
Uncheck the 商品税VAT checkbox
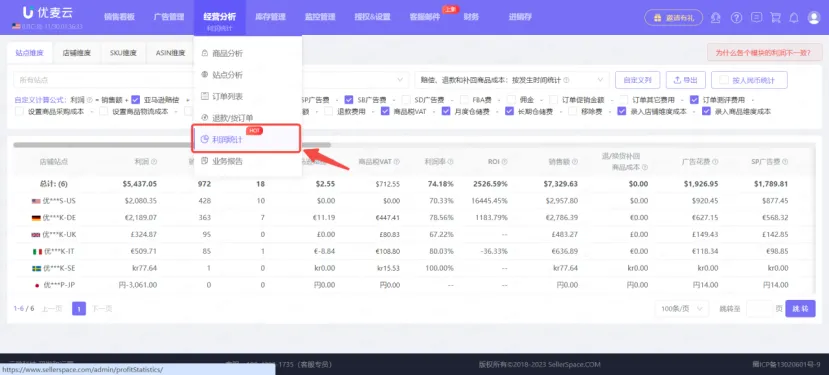385,112
